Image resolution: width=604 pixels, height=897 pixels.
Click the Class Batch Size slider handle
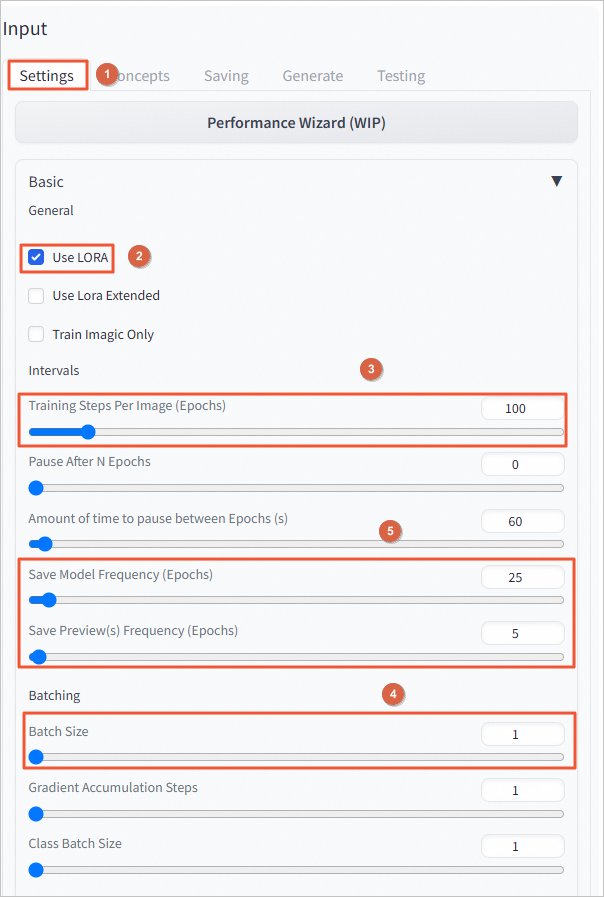point(36,870)
